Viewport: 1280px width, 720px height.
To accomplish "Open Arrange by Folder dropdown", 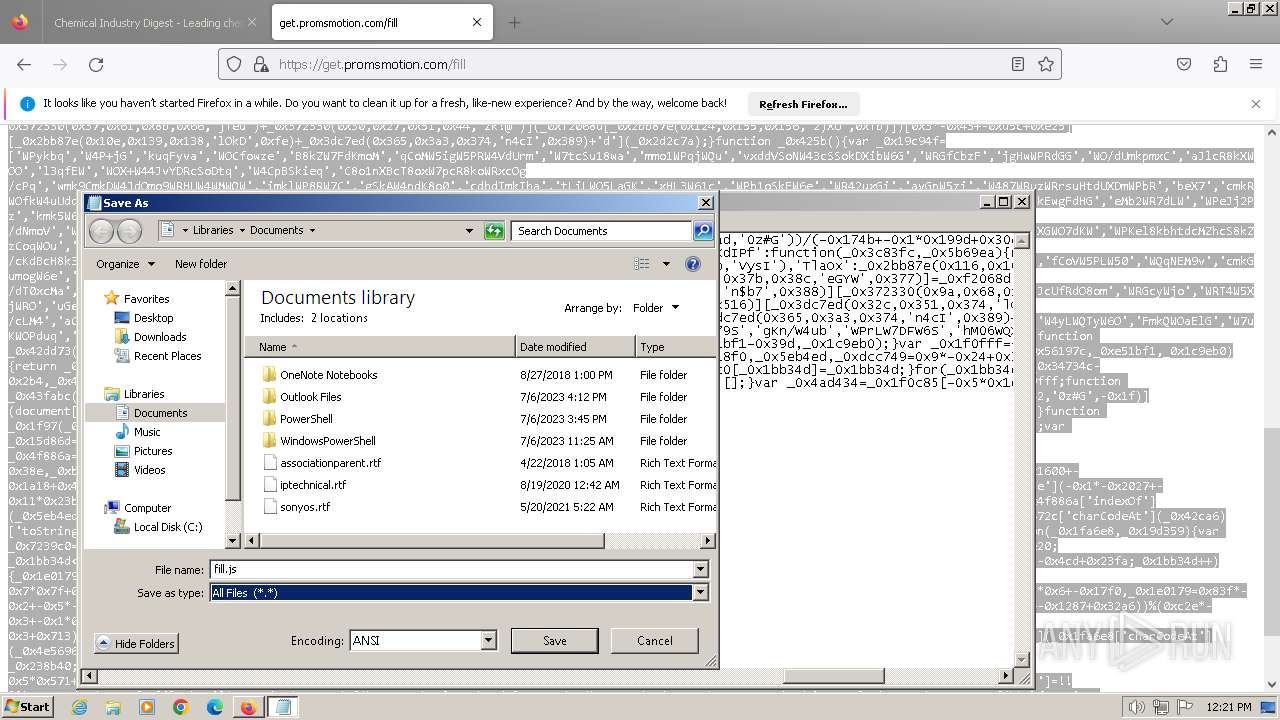I will (656, 308).
